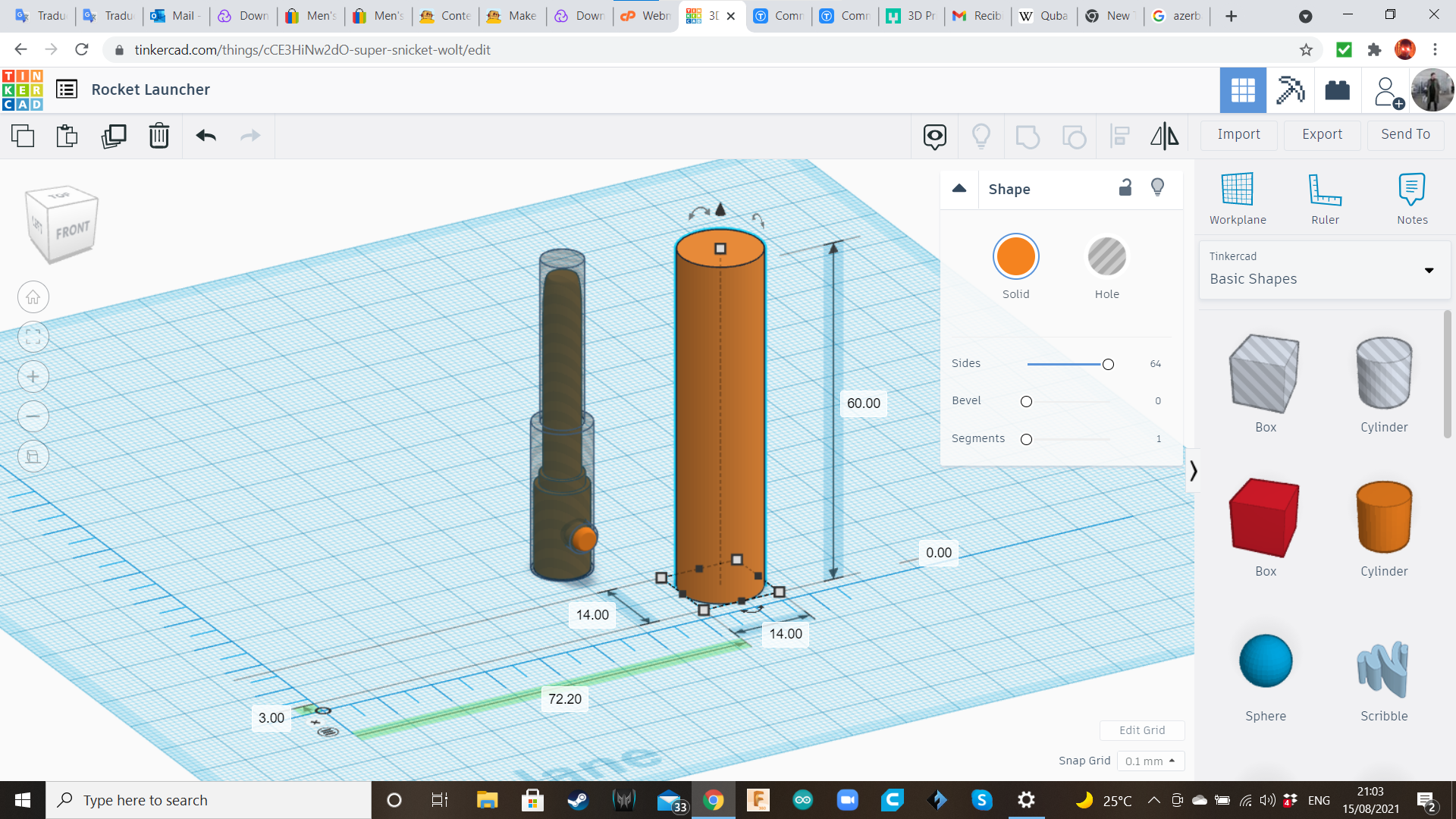Image resolution: width=1456 pixels, height=819 pixels.
Task: Collapse the Shape panel
Action: 959,189
